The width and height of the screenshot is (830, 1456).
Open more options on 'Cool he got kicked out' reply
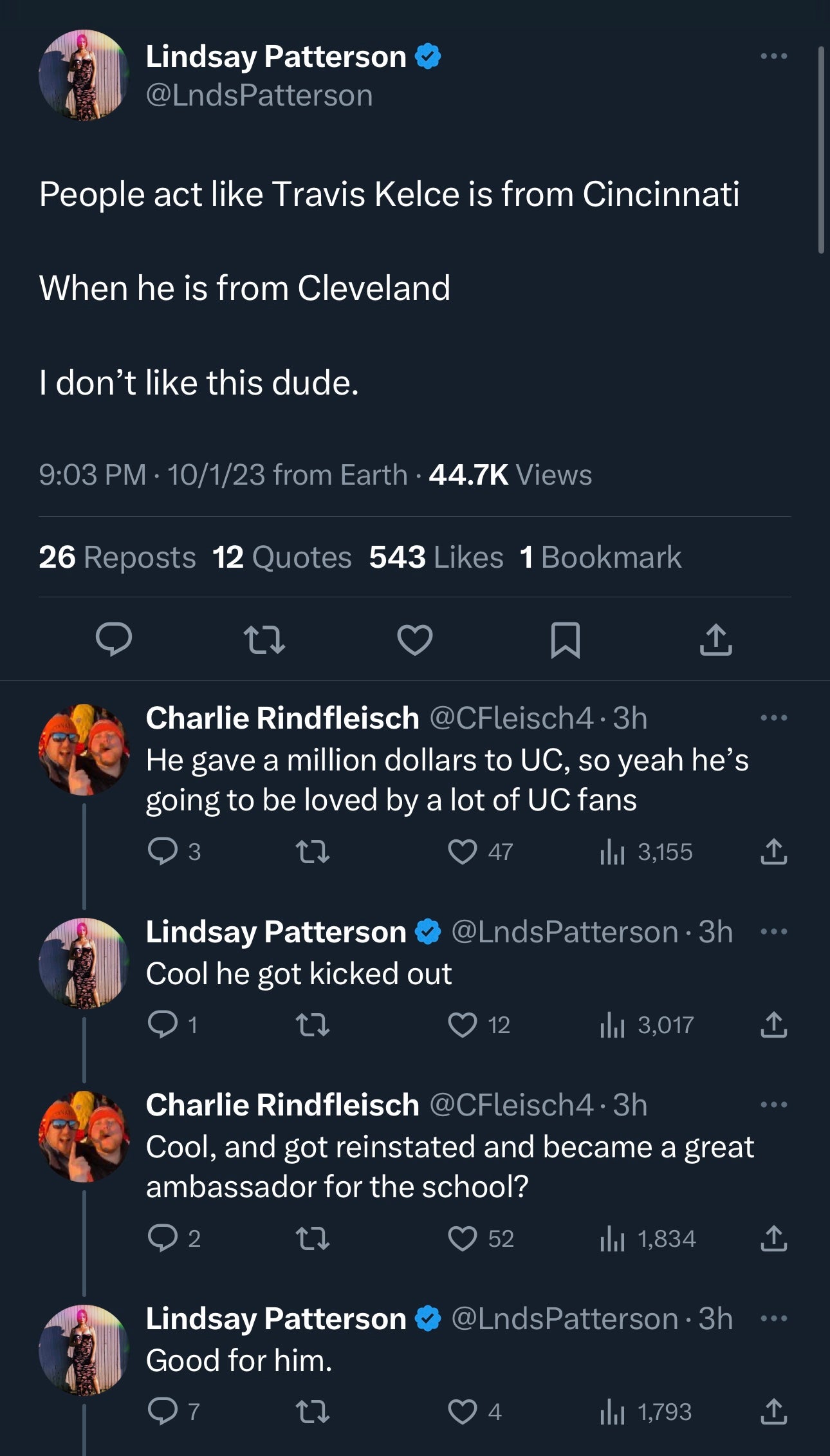(x=773, y=931)
